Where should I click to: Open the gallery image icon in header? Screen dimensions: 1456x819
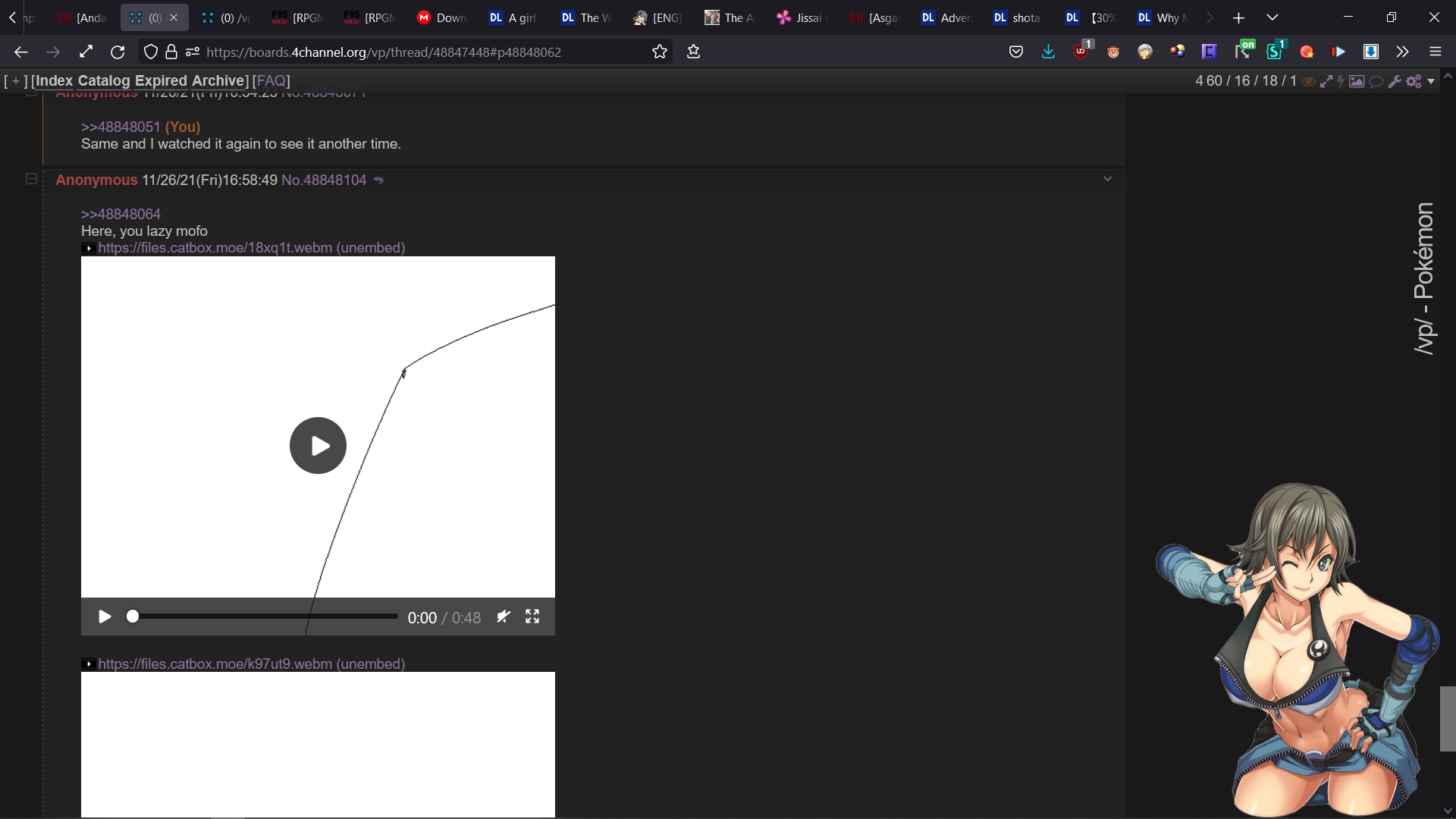click(1357, 82)
